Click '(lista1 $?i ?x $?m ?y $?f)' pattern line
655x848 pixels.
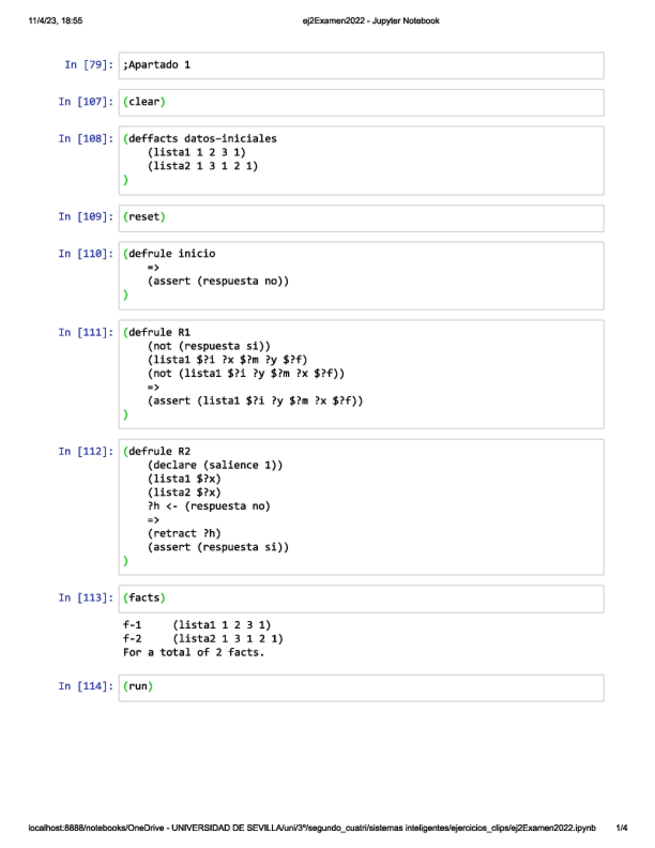tap(227, 359)
